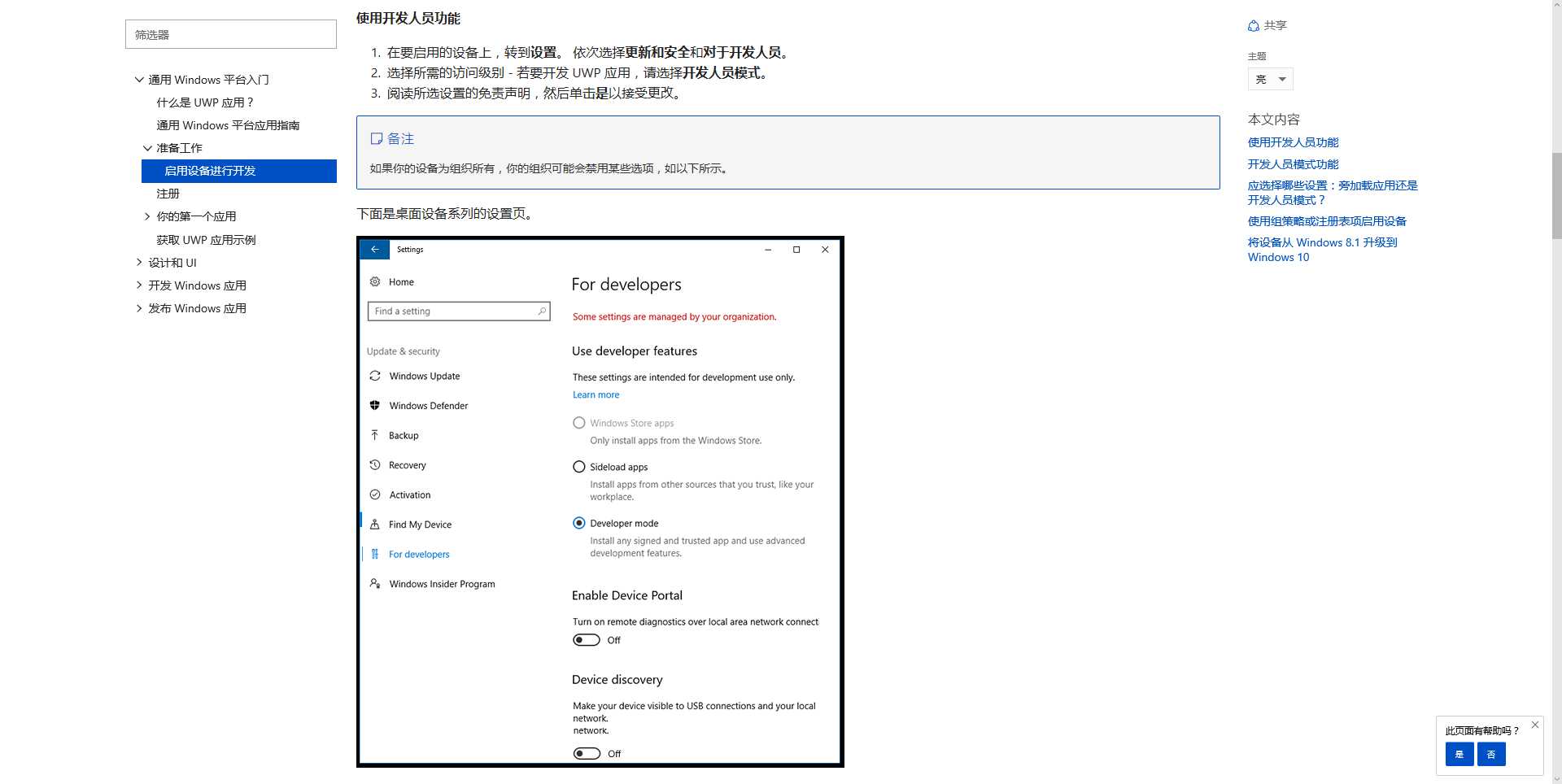Viewport: 1562px width, 784px height.
Task: Jump to 应选择哪些设置 section link
Action: pyautogui.click(x=1333, y=193)
